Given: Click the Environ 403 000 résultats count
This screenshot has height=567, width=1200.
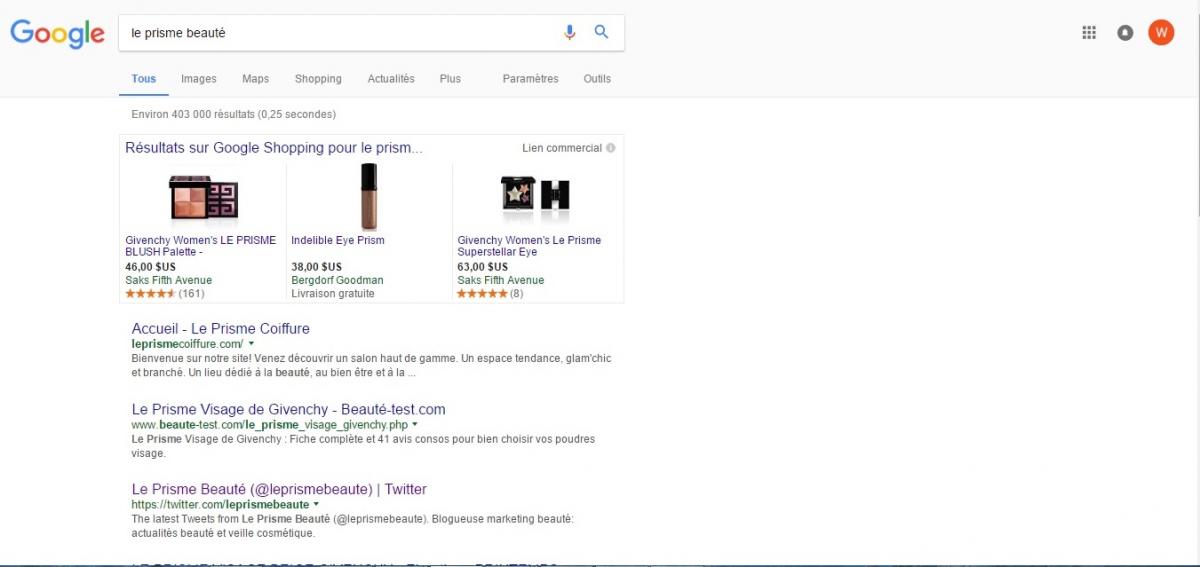Looking at the screenshot, I should (x=234, y=114).
